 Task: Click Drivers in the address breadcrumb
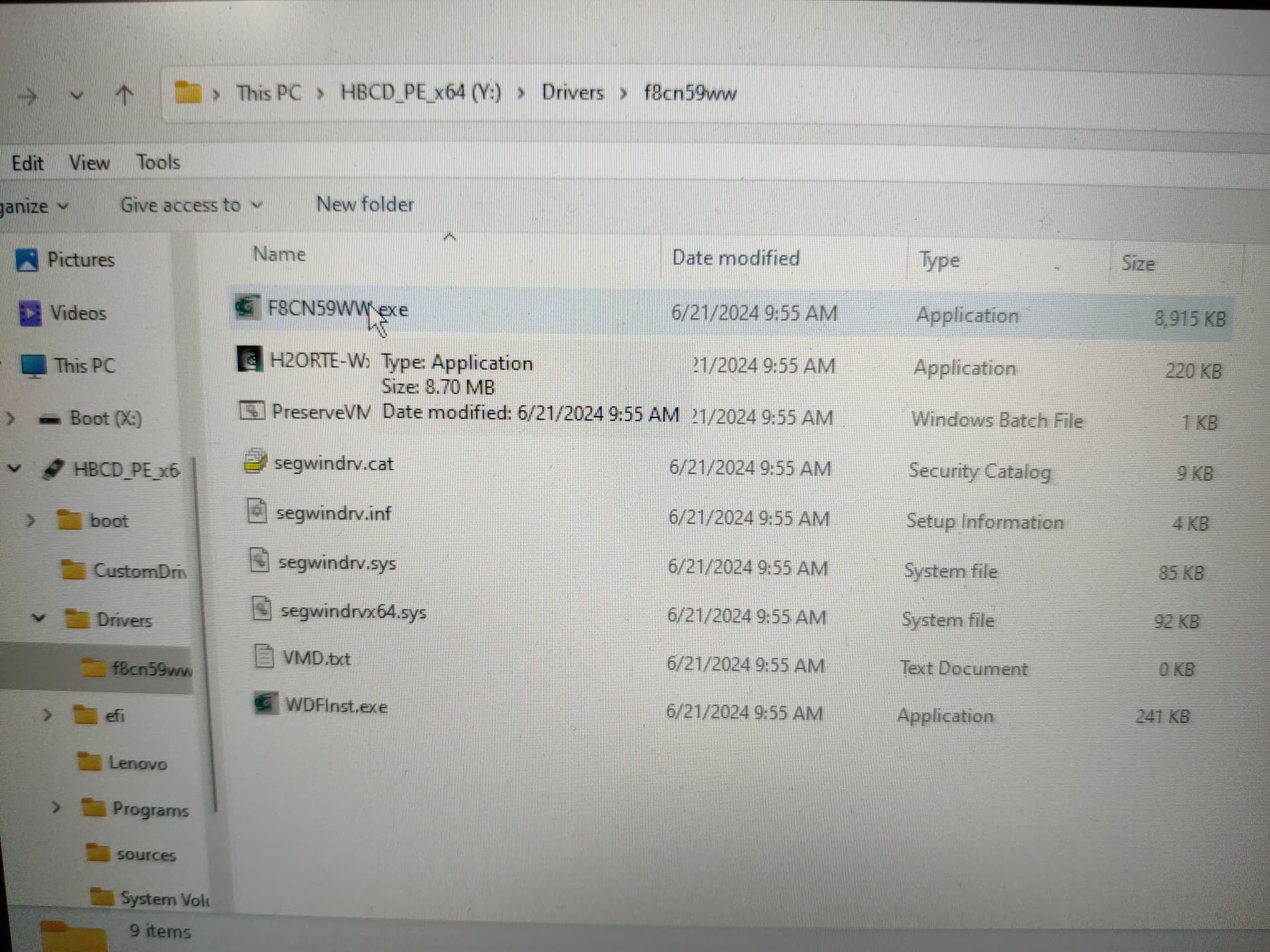pyautogui.click(x=573, y=93)
